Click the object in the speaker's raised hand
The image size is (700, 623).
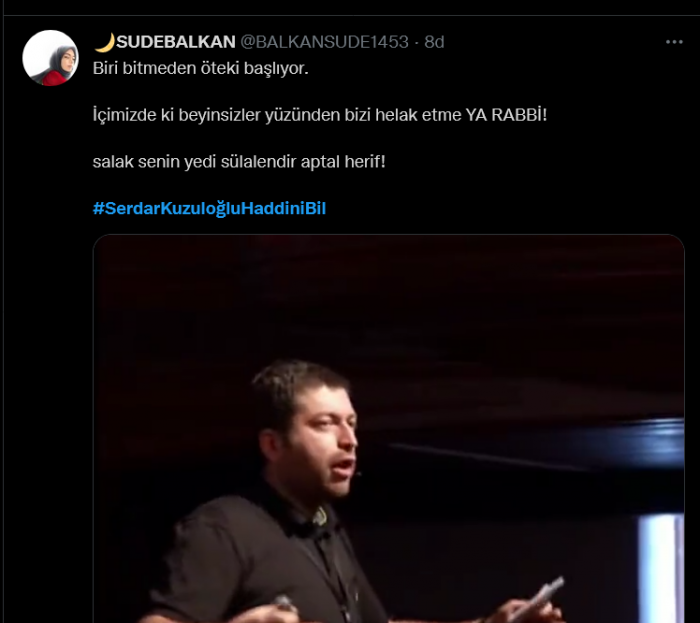(540, 596)
